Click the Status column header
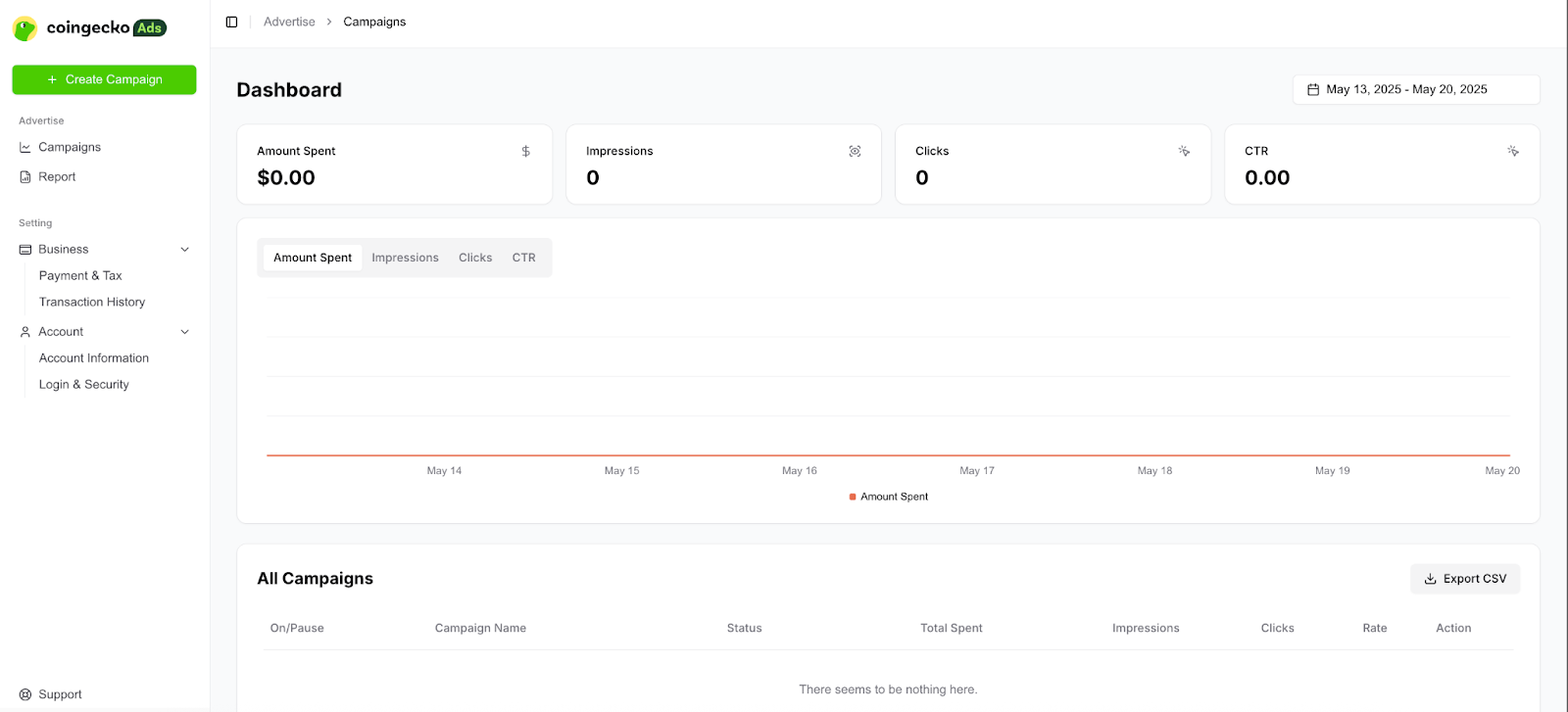 [744, 628]
